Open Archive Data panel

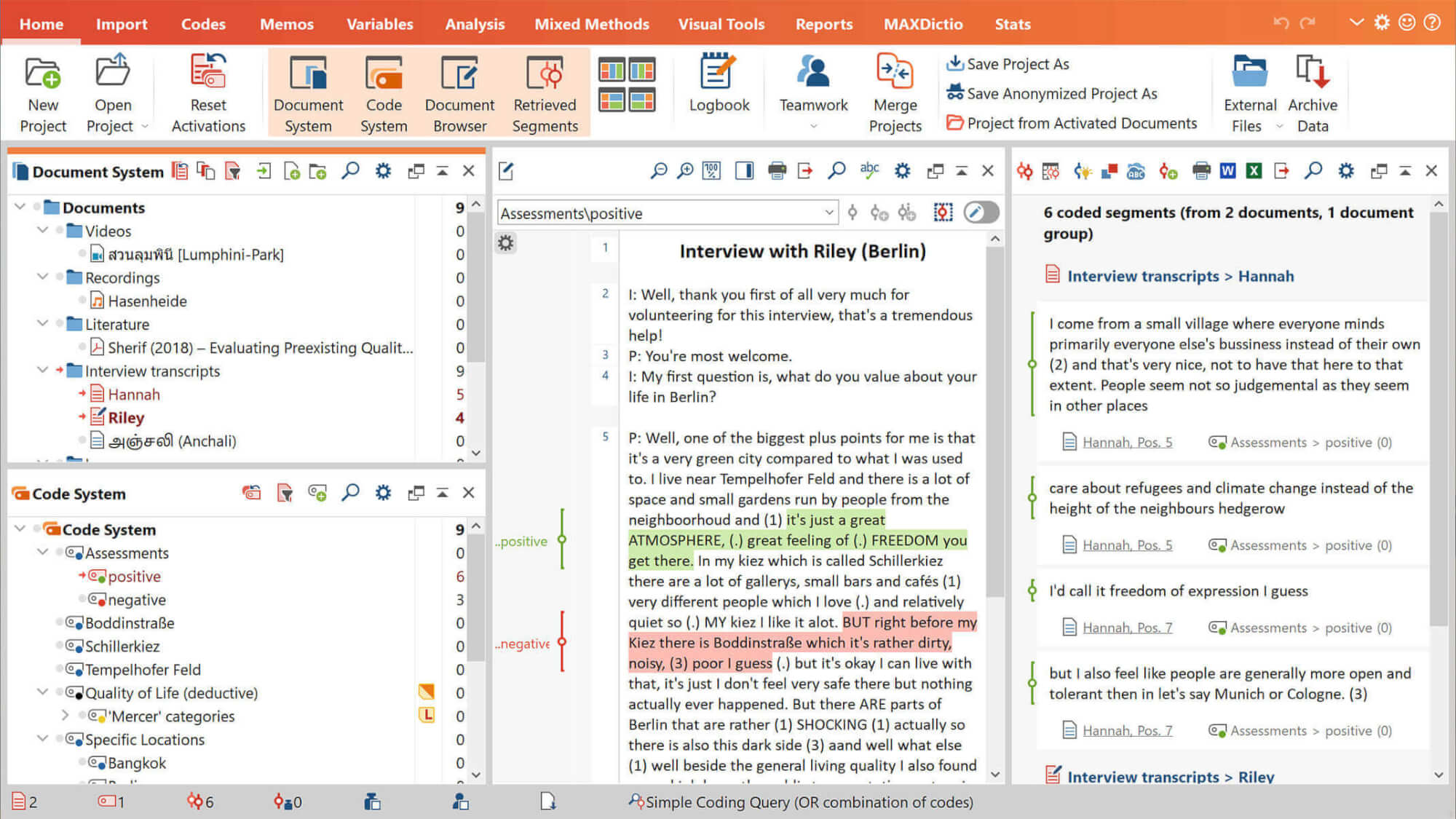(x=1314, y=90)
